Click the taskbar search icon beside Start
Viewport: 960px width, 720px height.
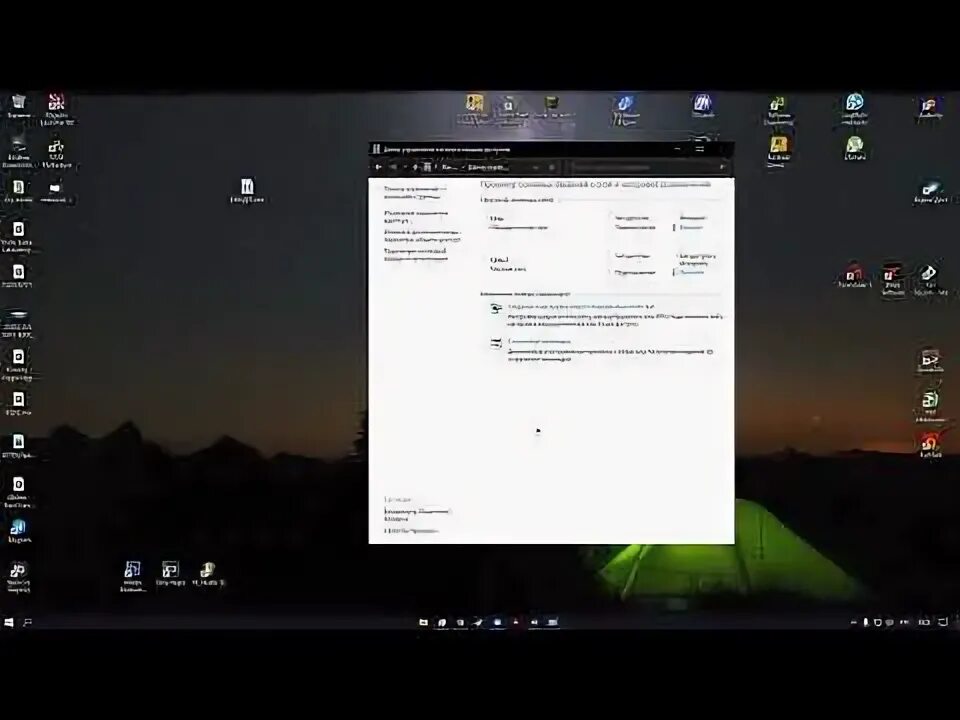28,622
